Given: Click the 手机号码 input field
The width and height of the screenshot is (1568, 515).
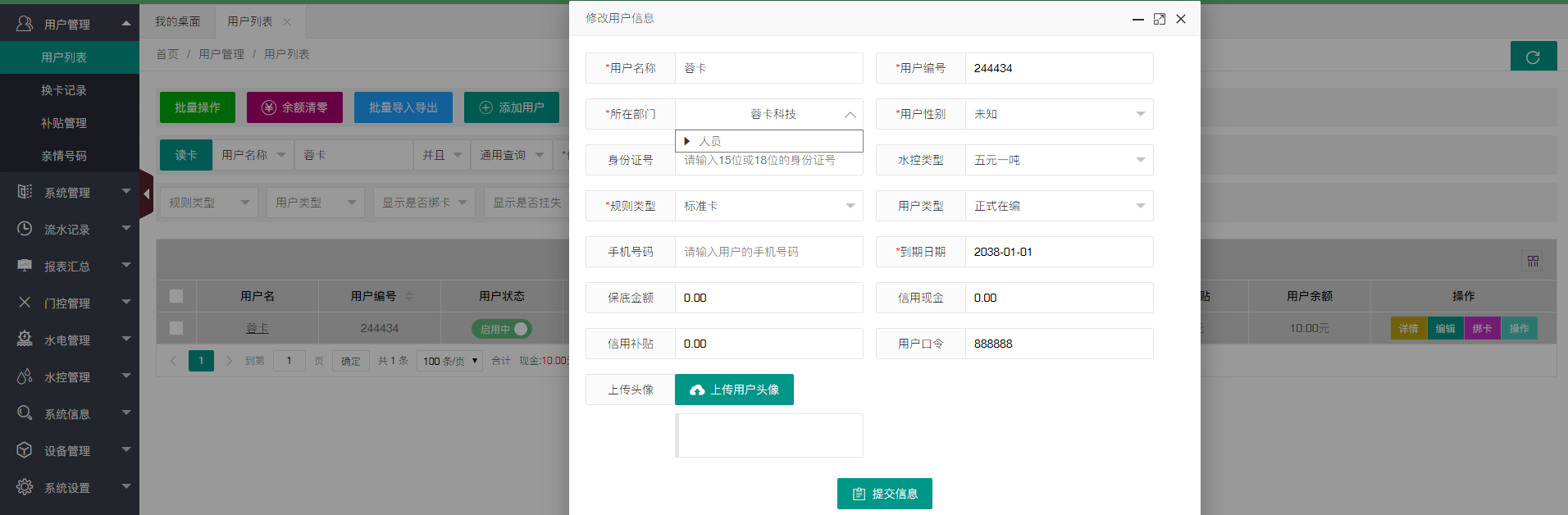Looking at the screenshot, I should (768, 252).
